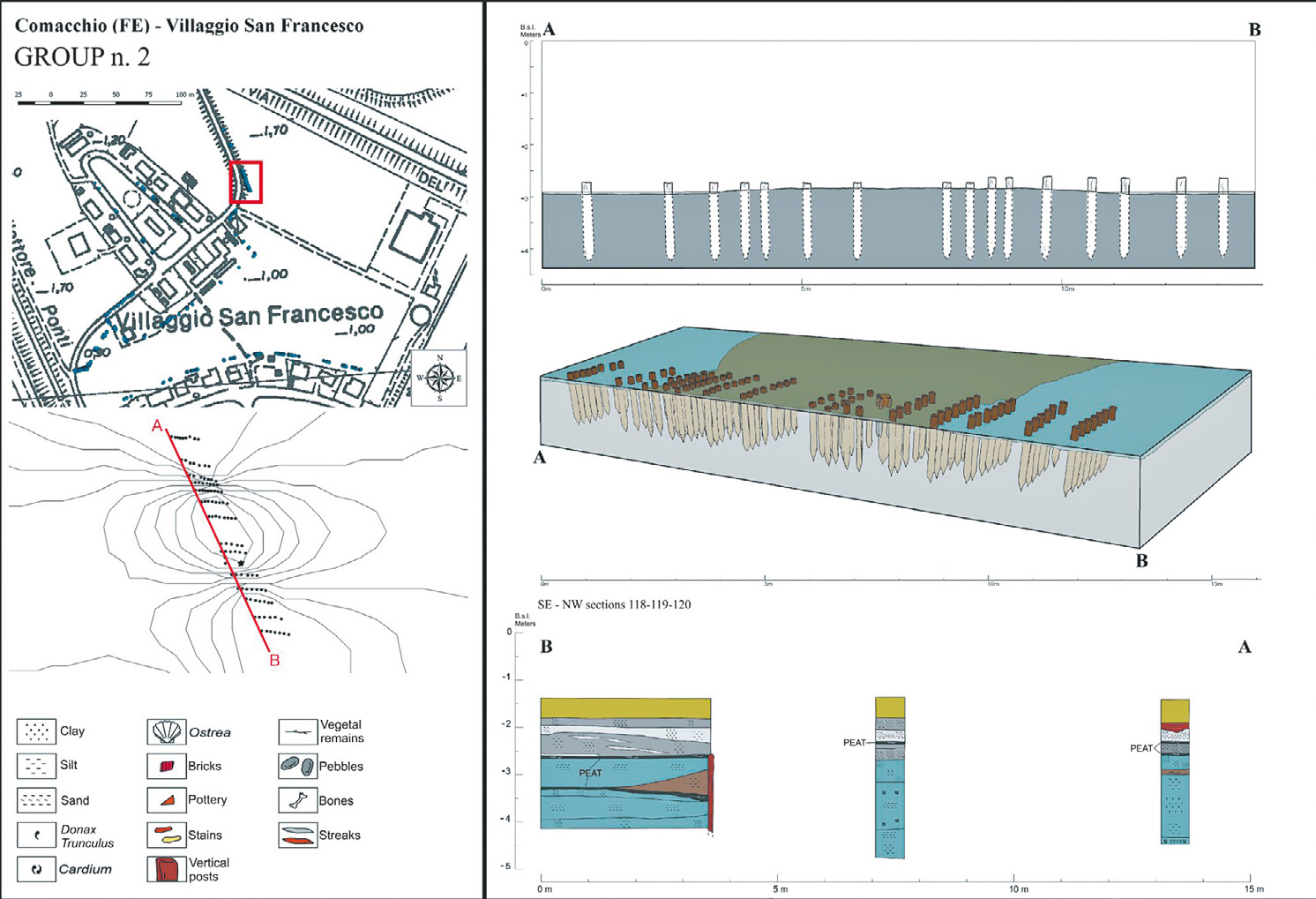Click the Bones legend symbol

click(x=297, y=800)
